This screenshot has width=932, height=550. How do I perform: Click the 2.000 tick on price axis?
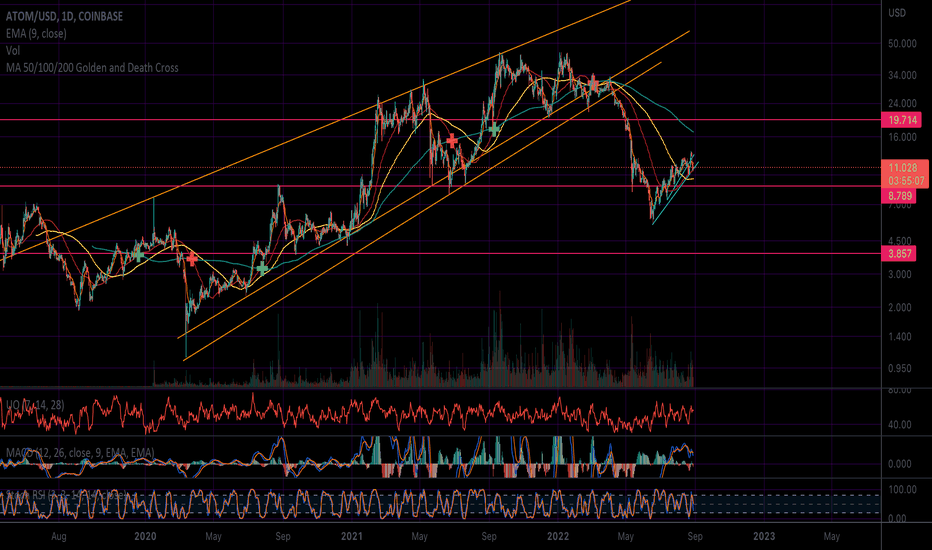(899, 307)
